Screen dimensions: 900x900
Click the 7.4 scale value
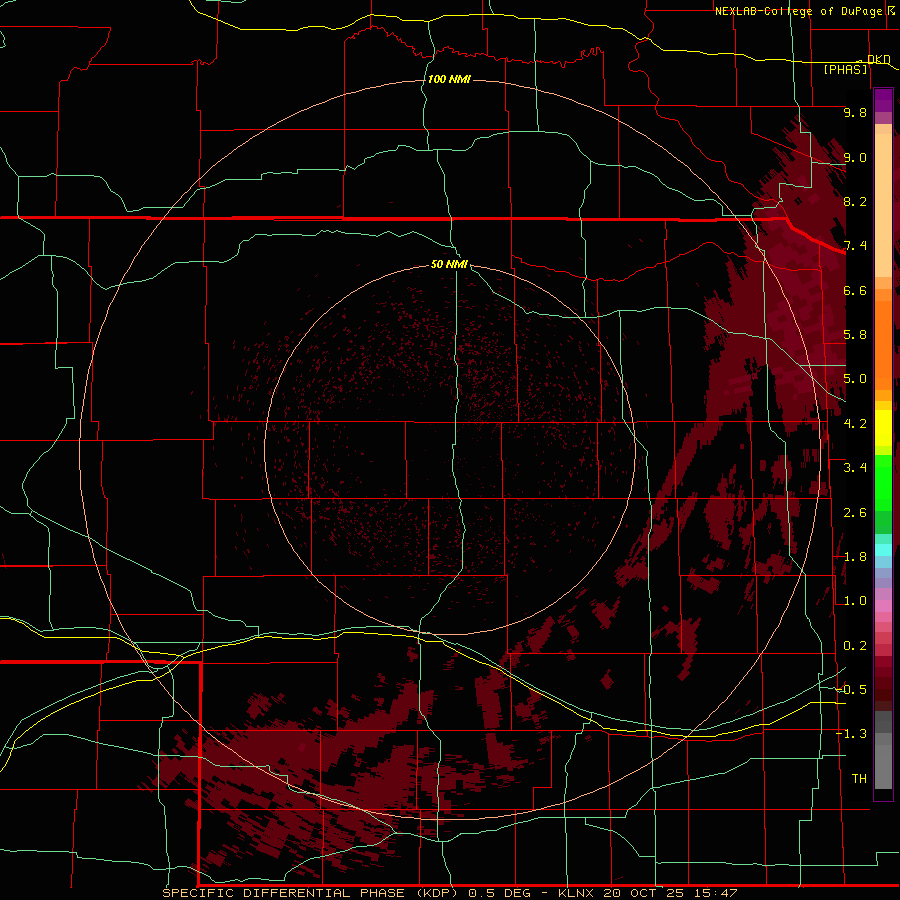pos(855,246)
